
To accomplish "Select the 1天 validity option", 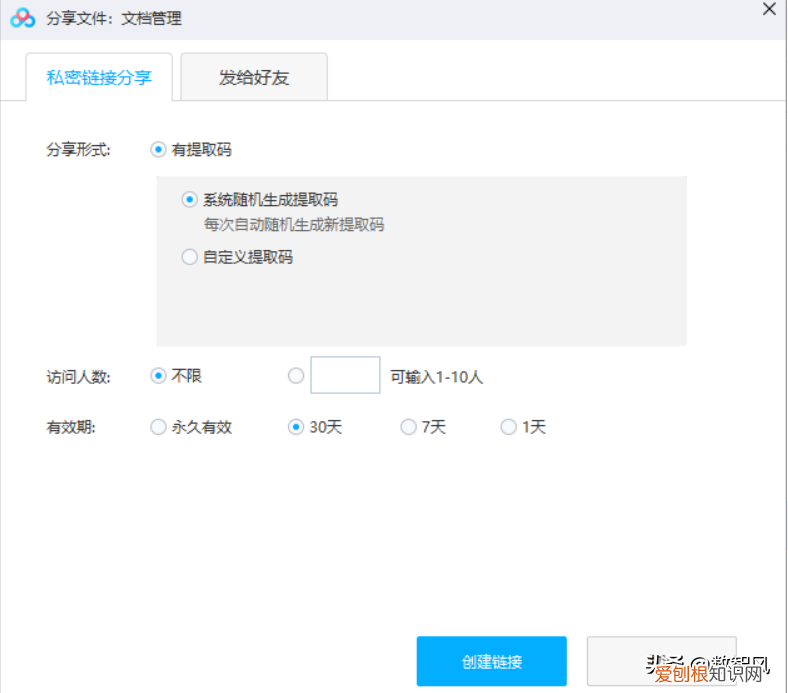I will tap(509, 427).
